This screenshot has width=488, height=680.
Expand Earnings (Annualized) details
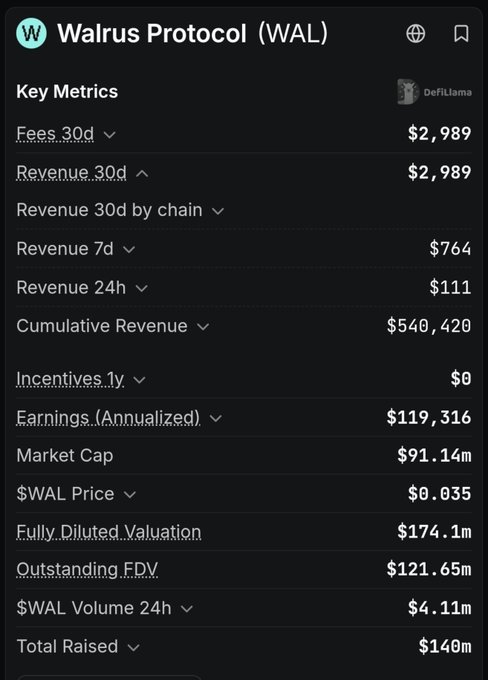(216, 418)
